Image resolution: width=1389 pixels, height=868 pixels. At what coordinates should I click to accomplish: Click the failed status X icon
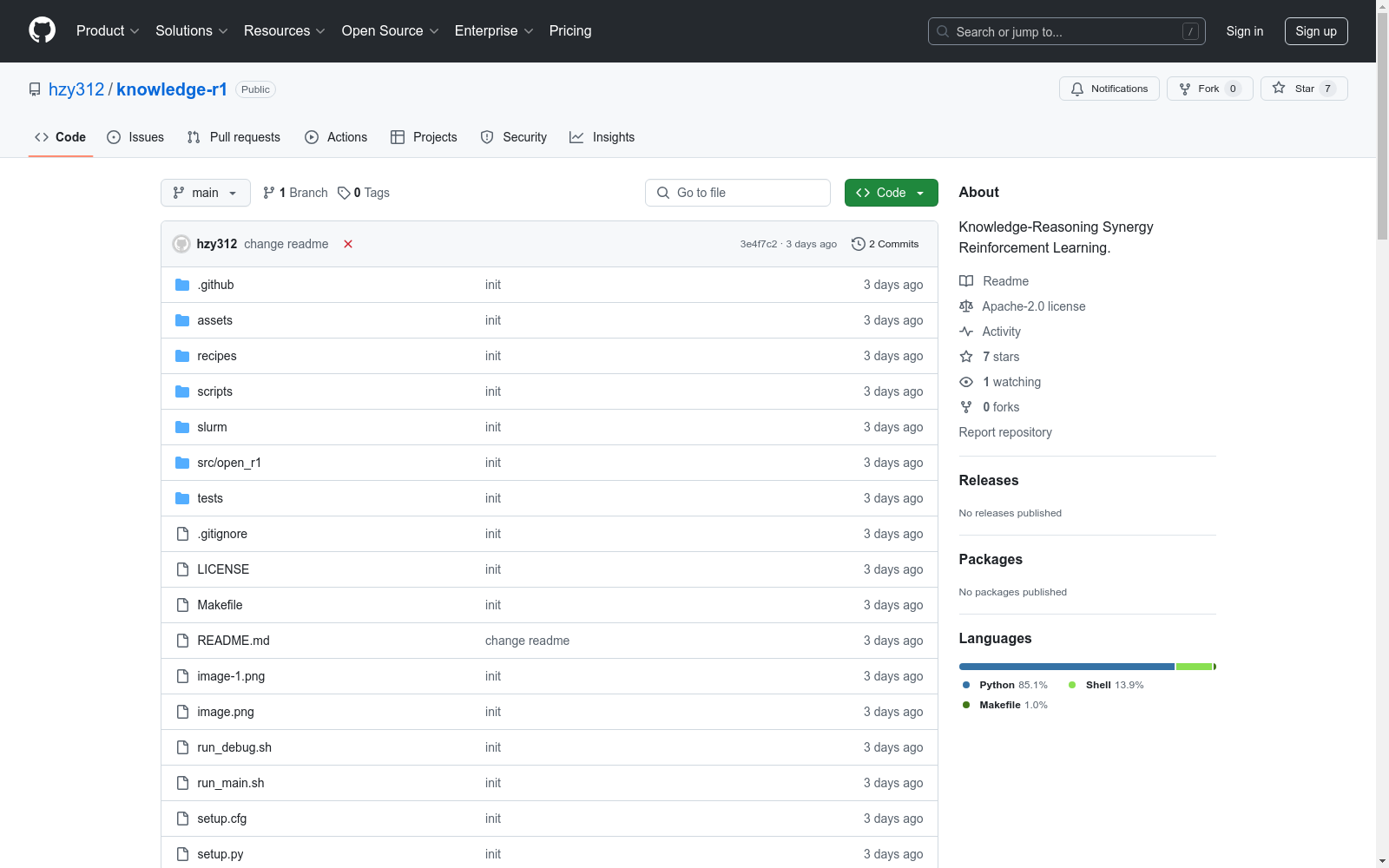[348, 244]
